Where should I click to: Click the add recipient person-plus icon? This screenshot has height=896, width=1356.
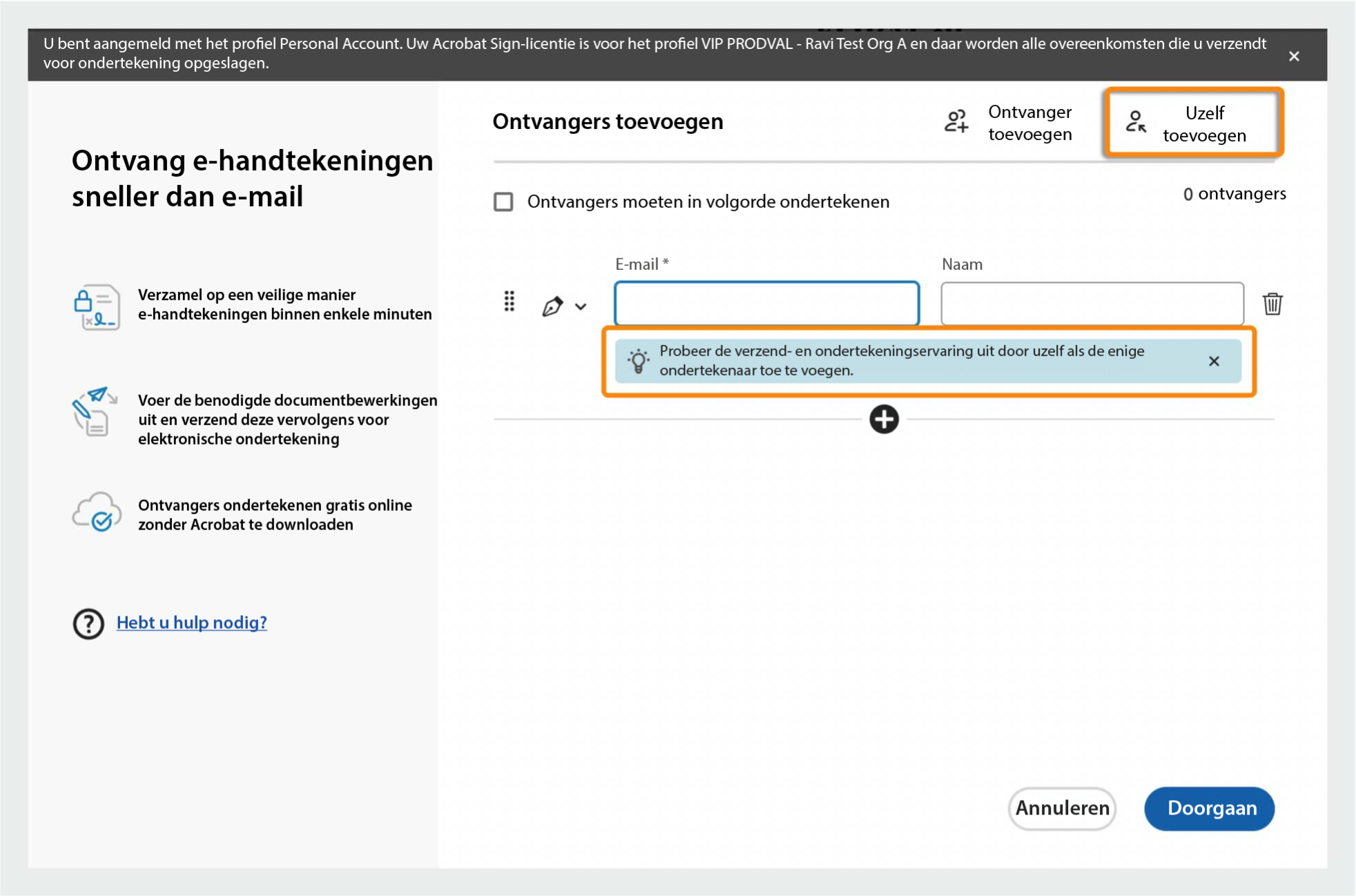pos(956,121)
